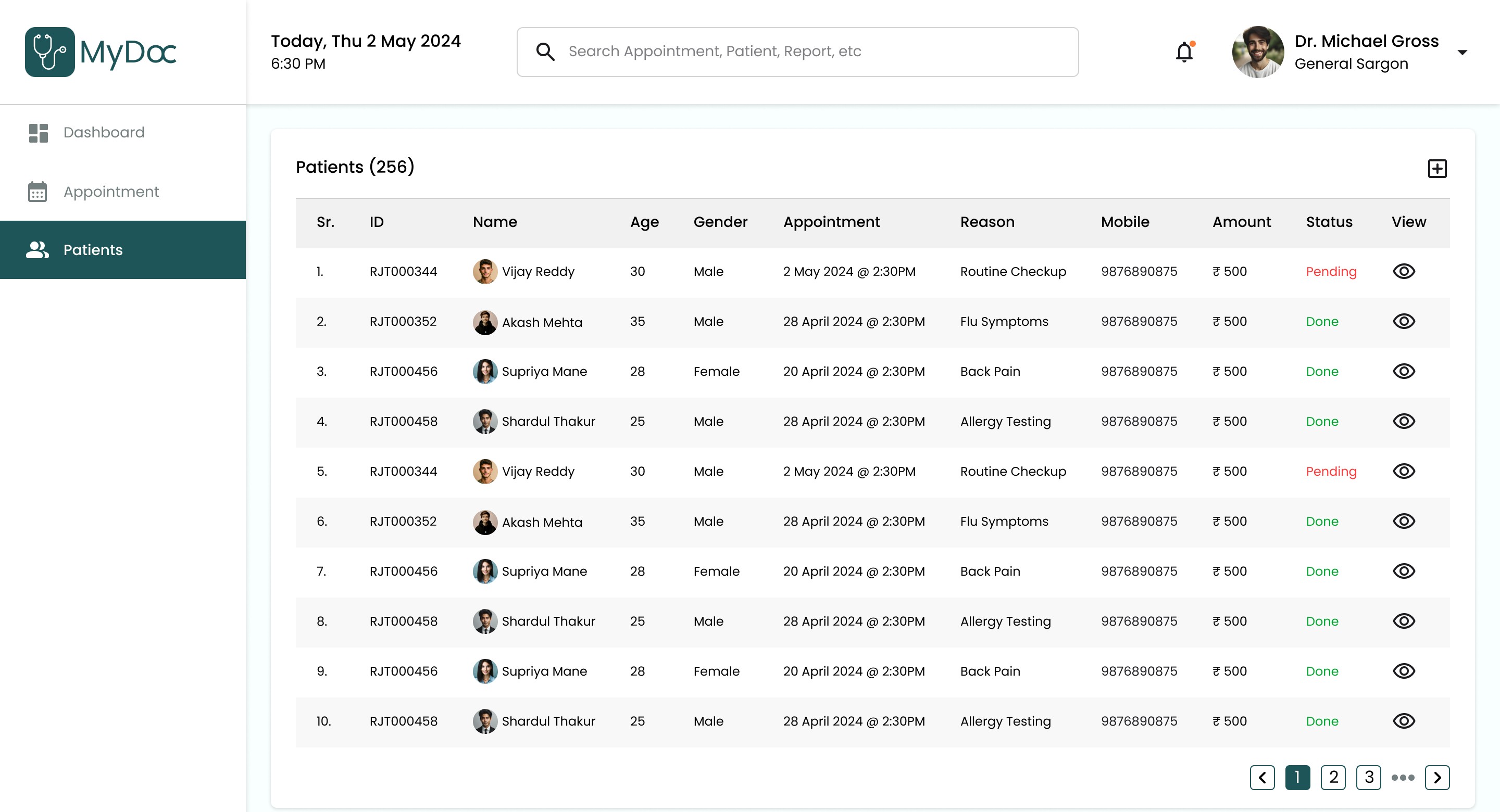
Task: Select Patients in sidebar
Action: tap(93, 250)
